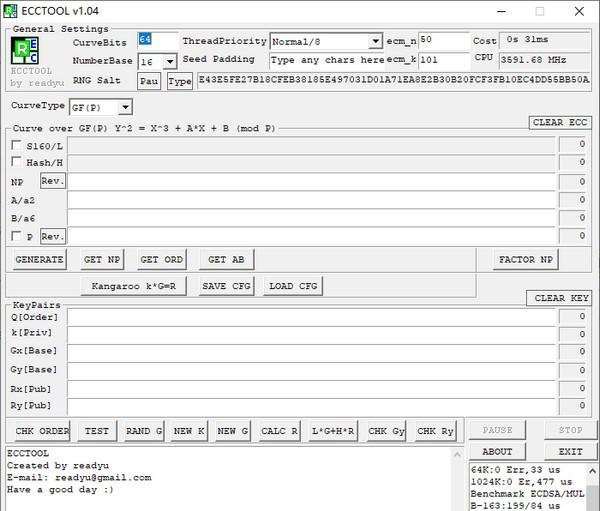
Task: Click CHK Ry button
Action: [435, 431]
